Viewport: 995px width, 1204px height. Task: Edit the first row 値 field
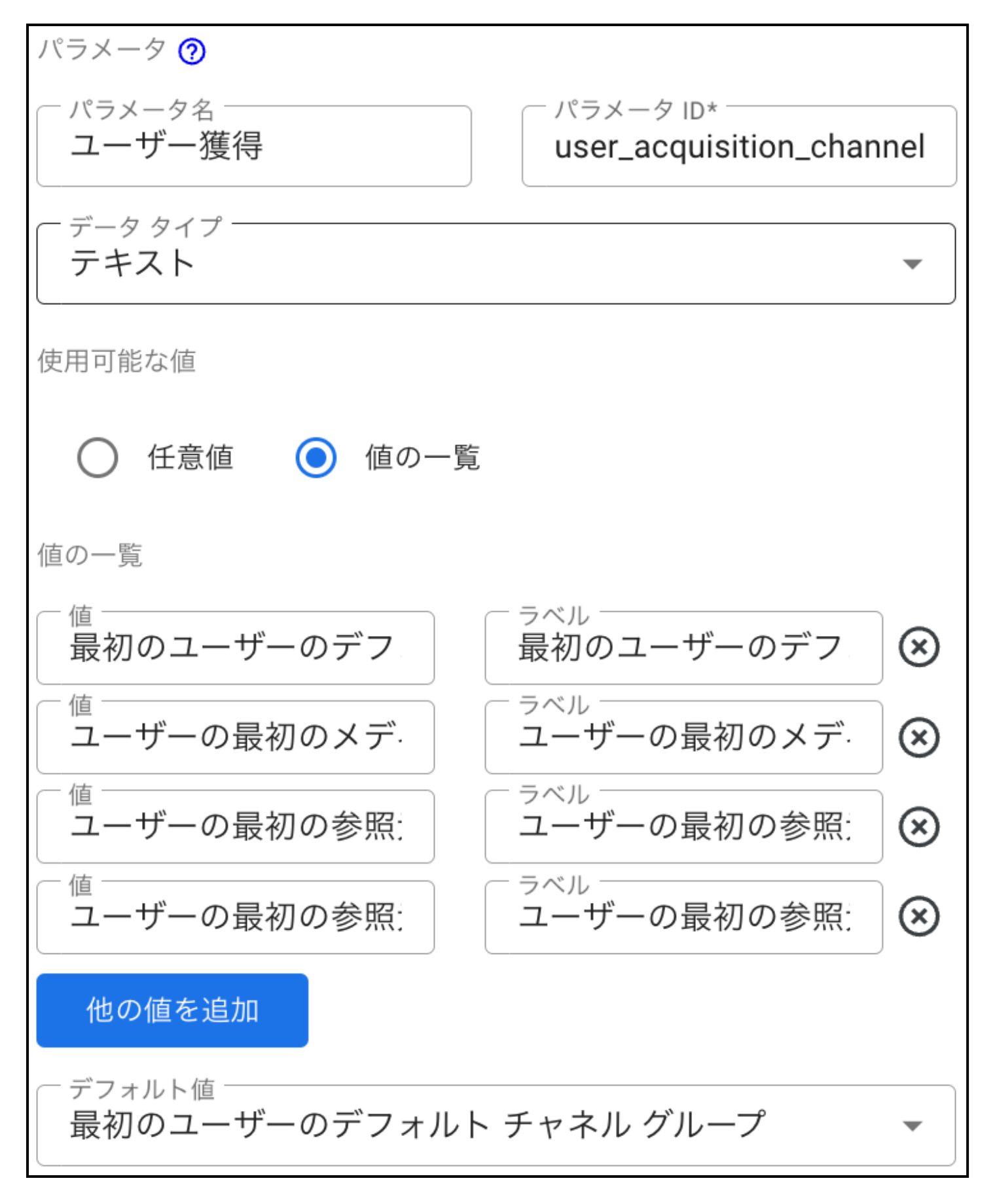tap(236, 648)
